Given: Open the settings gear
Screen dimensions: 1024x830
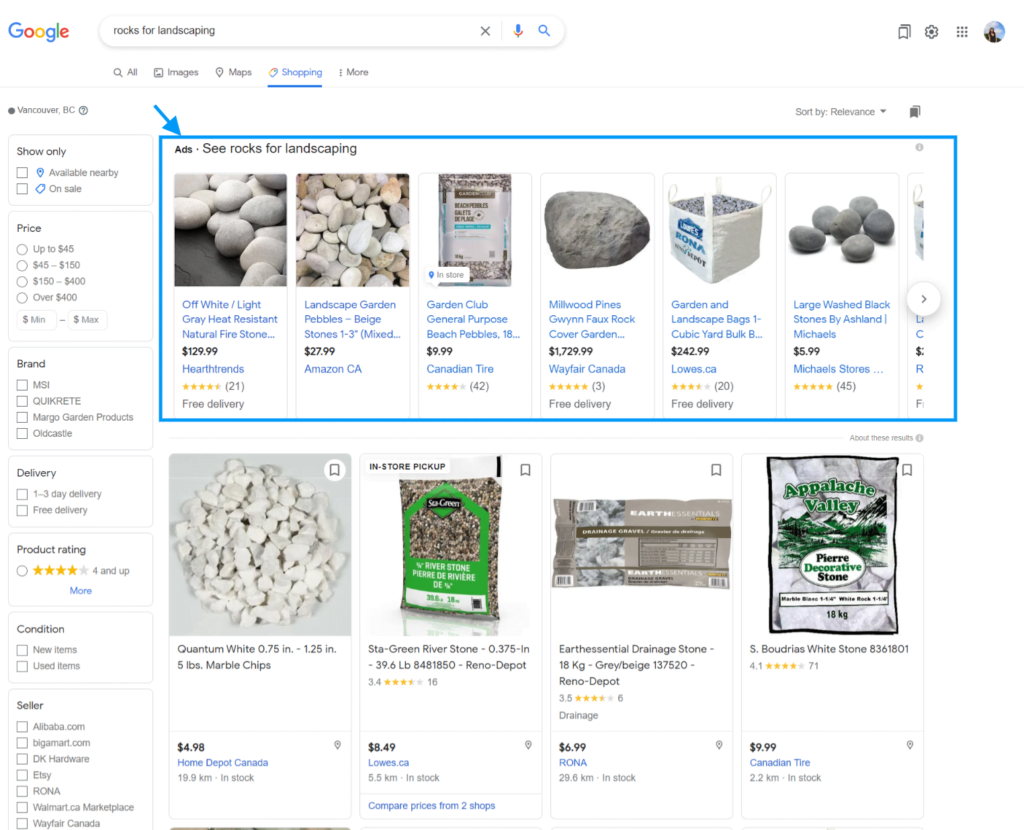Looking at the screenshot, I should (x=932, y=31).
